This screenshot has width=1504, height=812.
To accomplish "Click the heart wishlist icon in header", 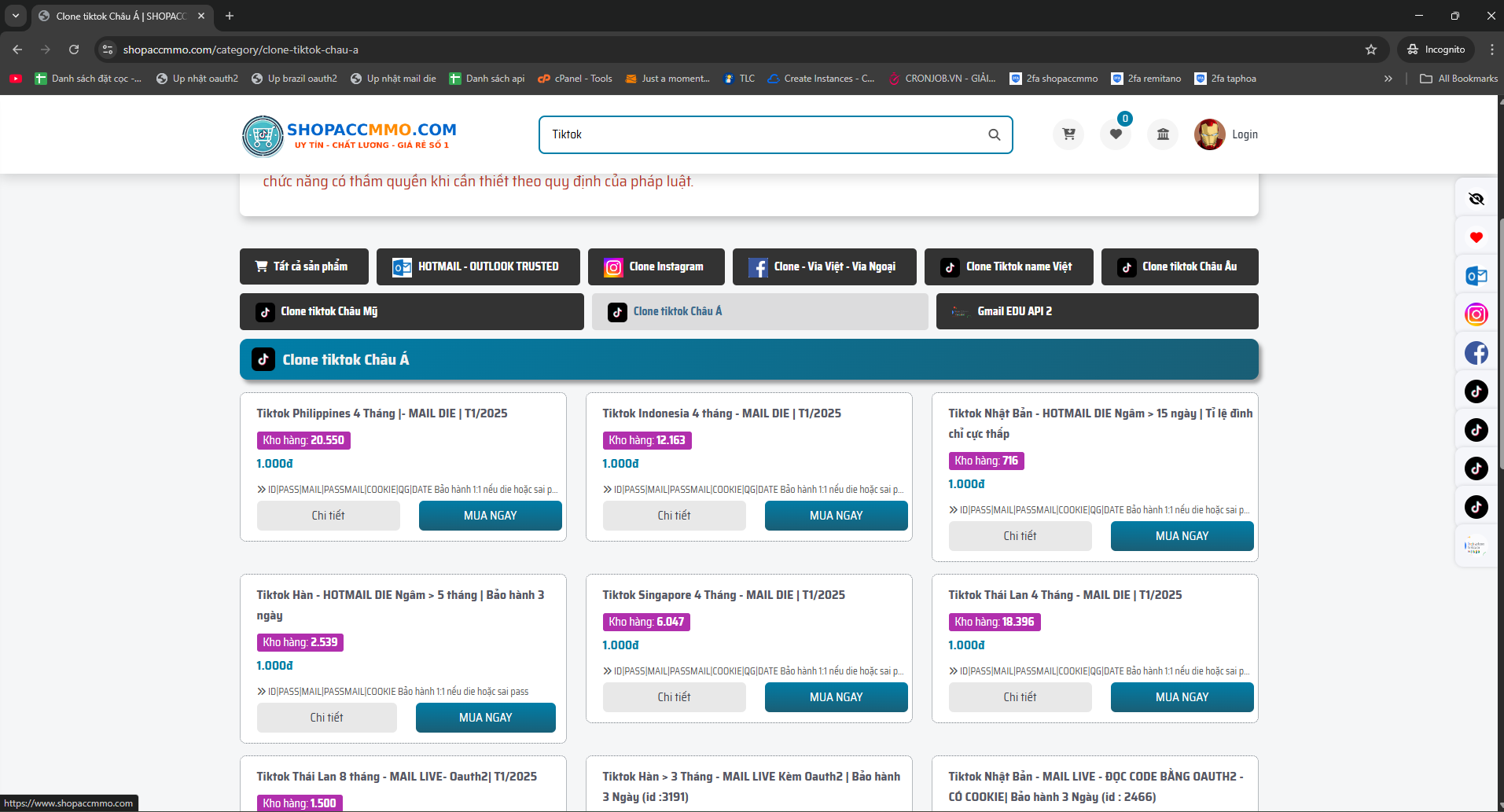I will click(1116, 134).
